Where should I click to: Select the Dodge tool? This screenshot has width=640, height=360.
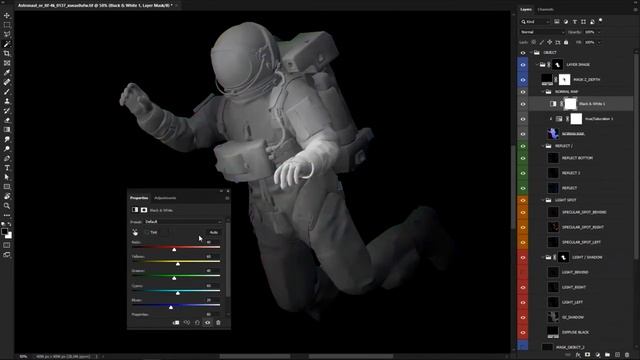pyautogui.click(x=7, y=149)
